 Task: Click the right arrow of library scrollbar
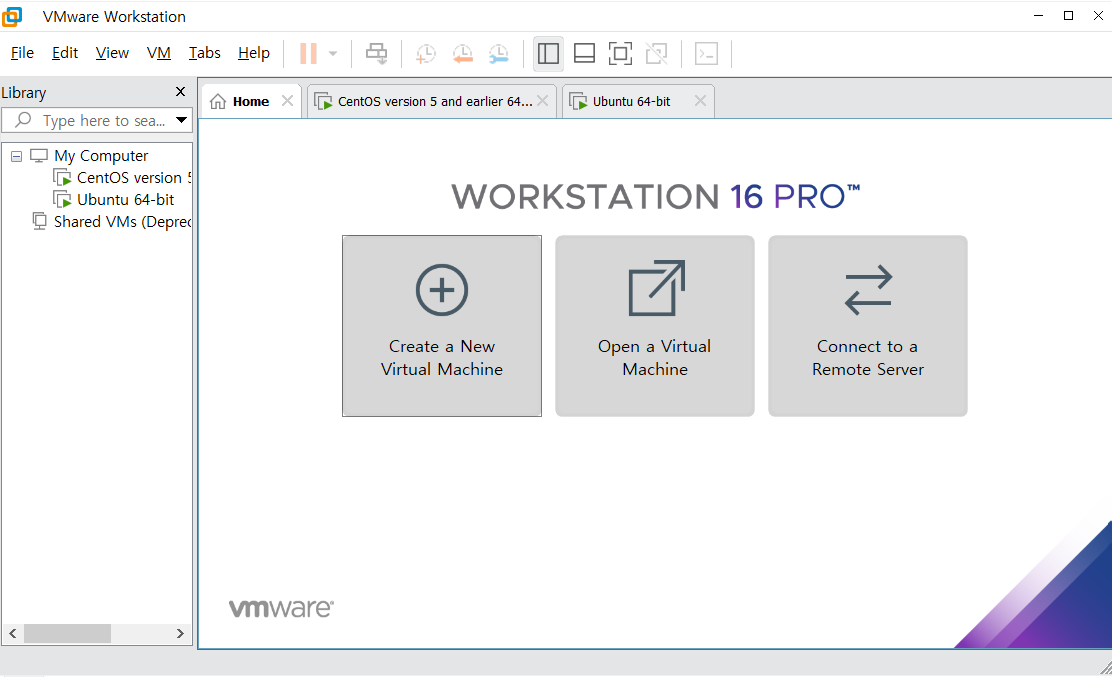click(x=180, y=633)
